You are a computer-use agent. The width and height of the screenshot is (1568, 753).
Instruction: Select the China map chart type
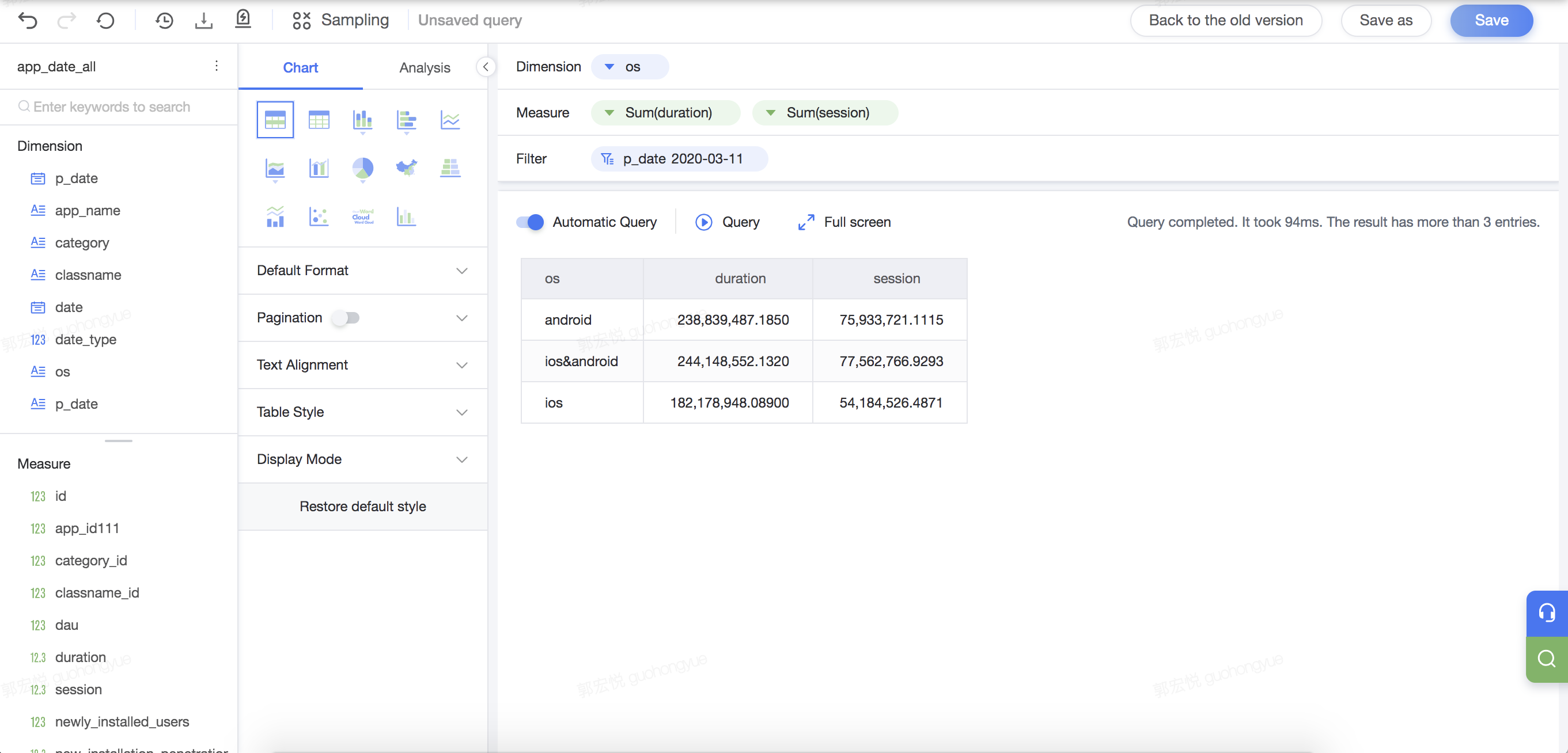[x=407, y=168]
